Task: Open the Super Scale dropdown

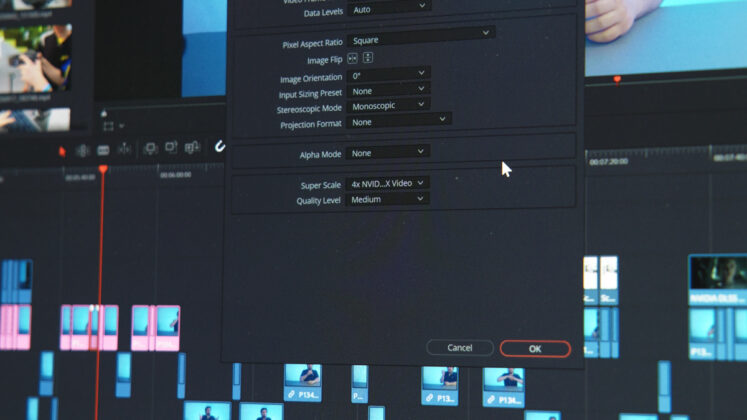Action: tap(387, 183)
